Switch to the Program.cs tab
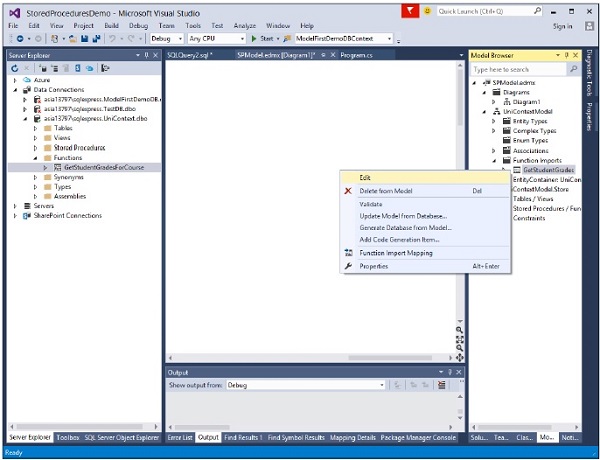The width and height of the screenshot is (600, 460). pyautogui.click(x=357, y=56)
